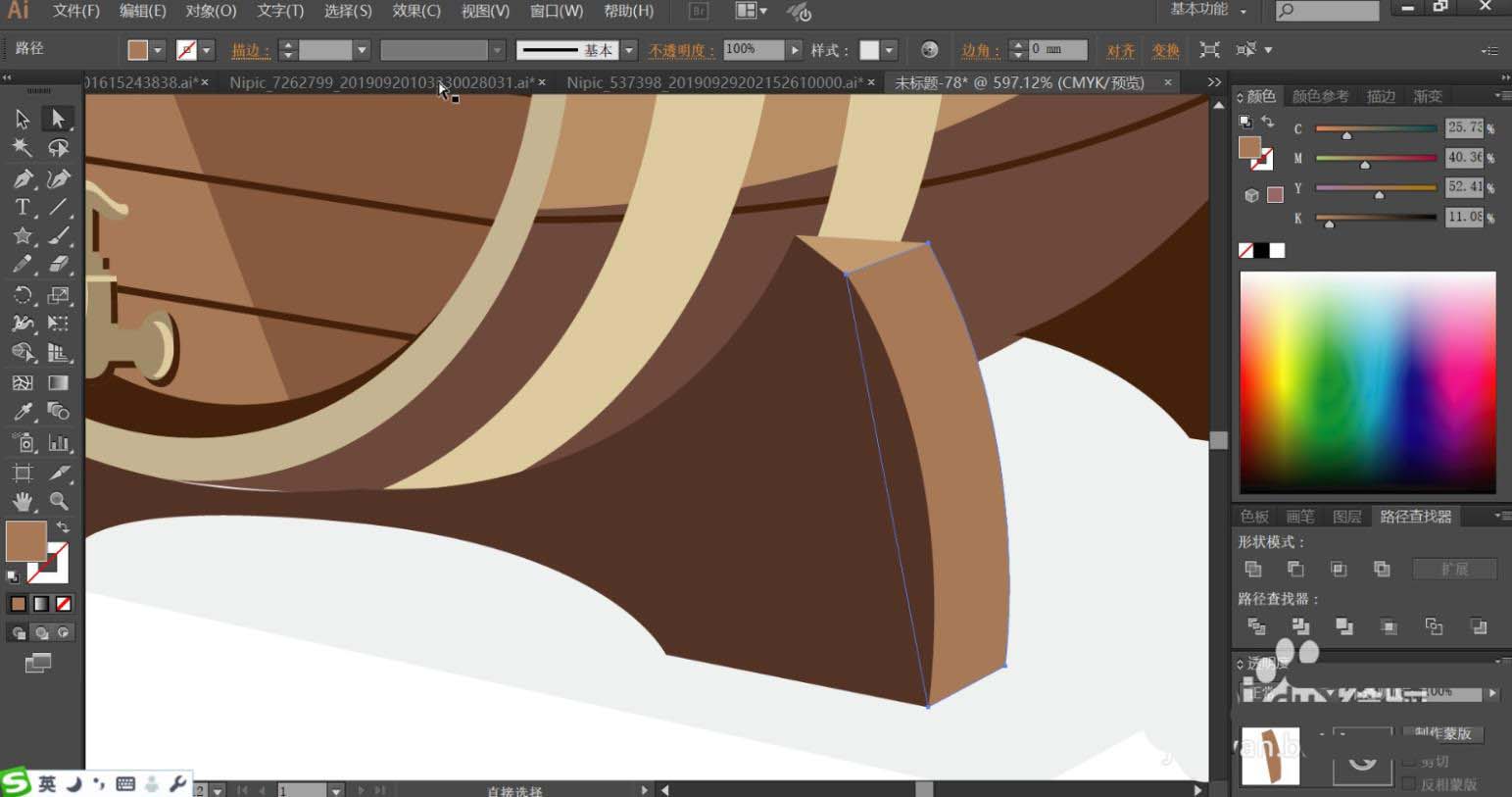Pick the Rotate tool
This screenshot has height=797, width=1512.
(23, 295)
